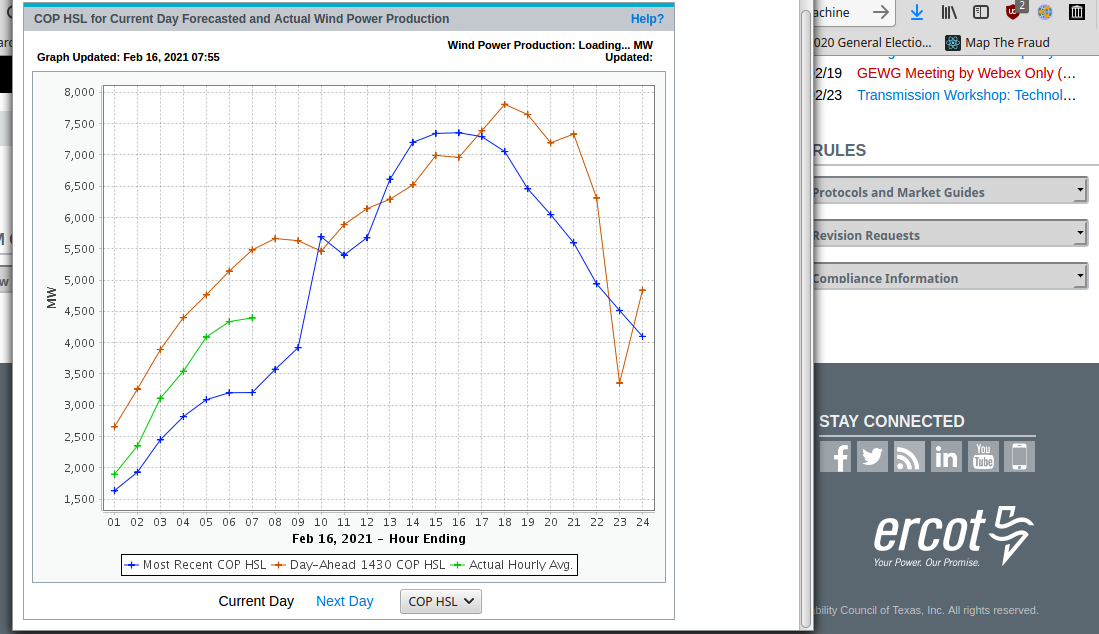1099x634 pixels.
Task: Open the Map The Fraud bookmark
Action: (997, 43)
